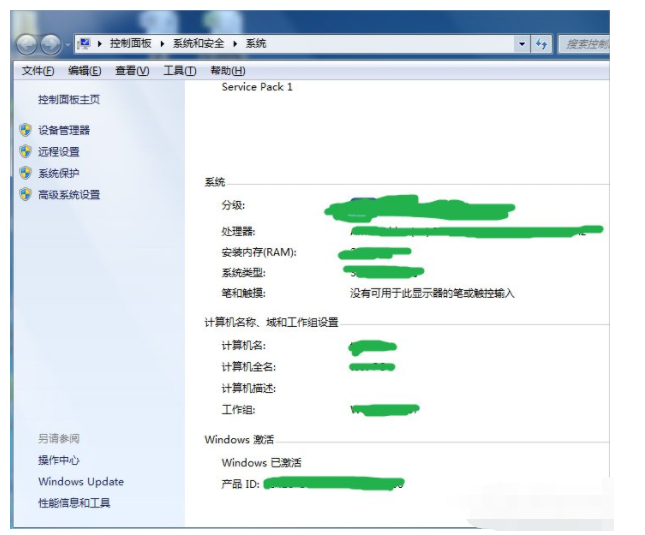Viewport: 645px width, 535px height.
Task: Open recent pages dropdown beside Forward button
Action: click(67, 44)
